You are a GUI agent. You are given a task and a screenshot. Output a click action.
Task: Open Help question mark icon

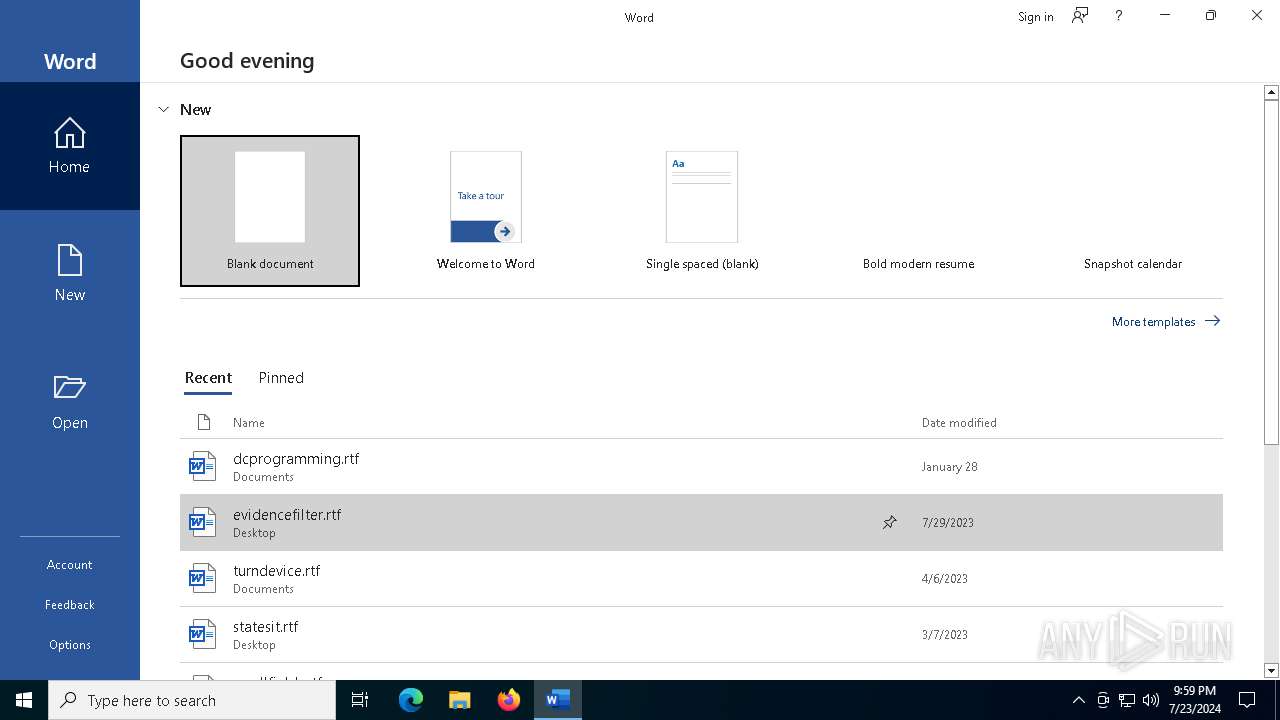(1119, 16)
